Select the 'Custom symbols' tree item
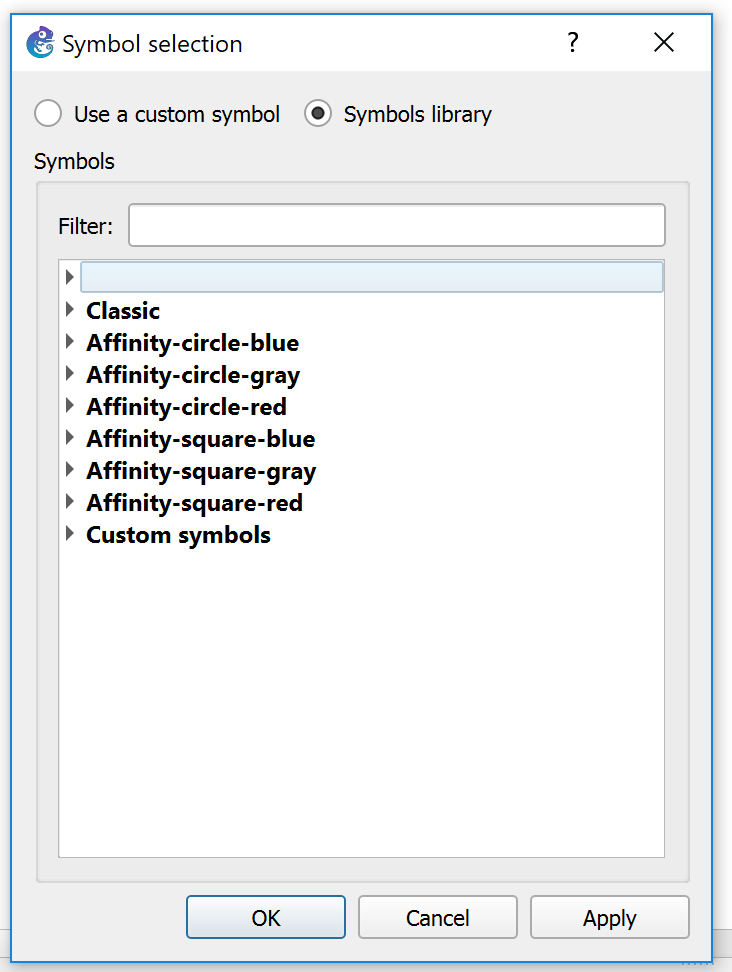 178,534
